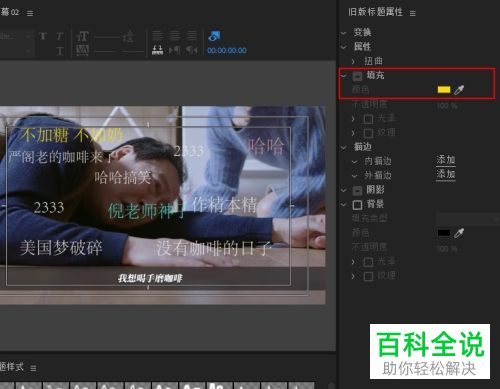Select the 作精本精 text object
Viewport: 500px width, 389px height.
click(224, 205)
